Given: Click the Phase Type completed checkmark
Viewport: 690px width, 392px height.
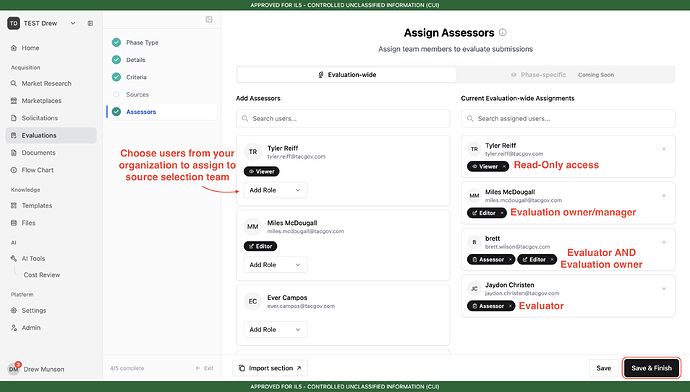Looking at the screenshot, I should [x=116, y=43].
